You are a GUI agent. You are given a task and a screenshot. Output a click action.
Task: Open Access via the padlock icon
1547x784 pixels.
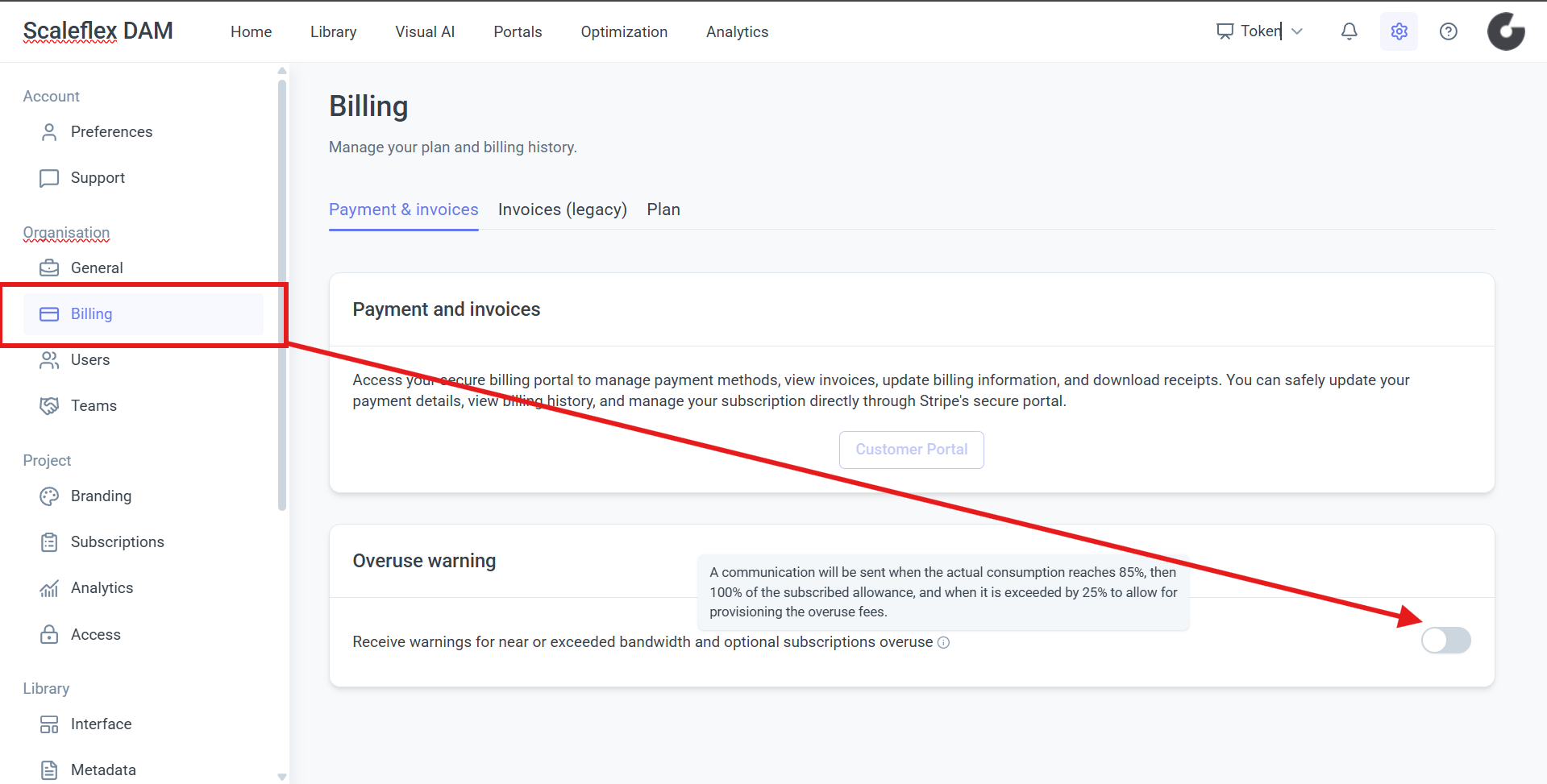click(x=49, y=635)
